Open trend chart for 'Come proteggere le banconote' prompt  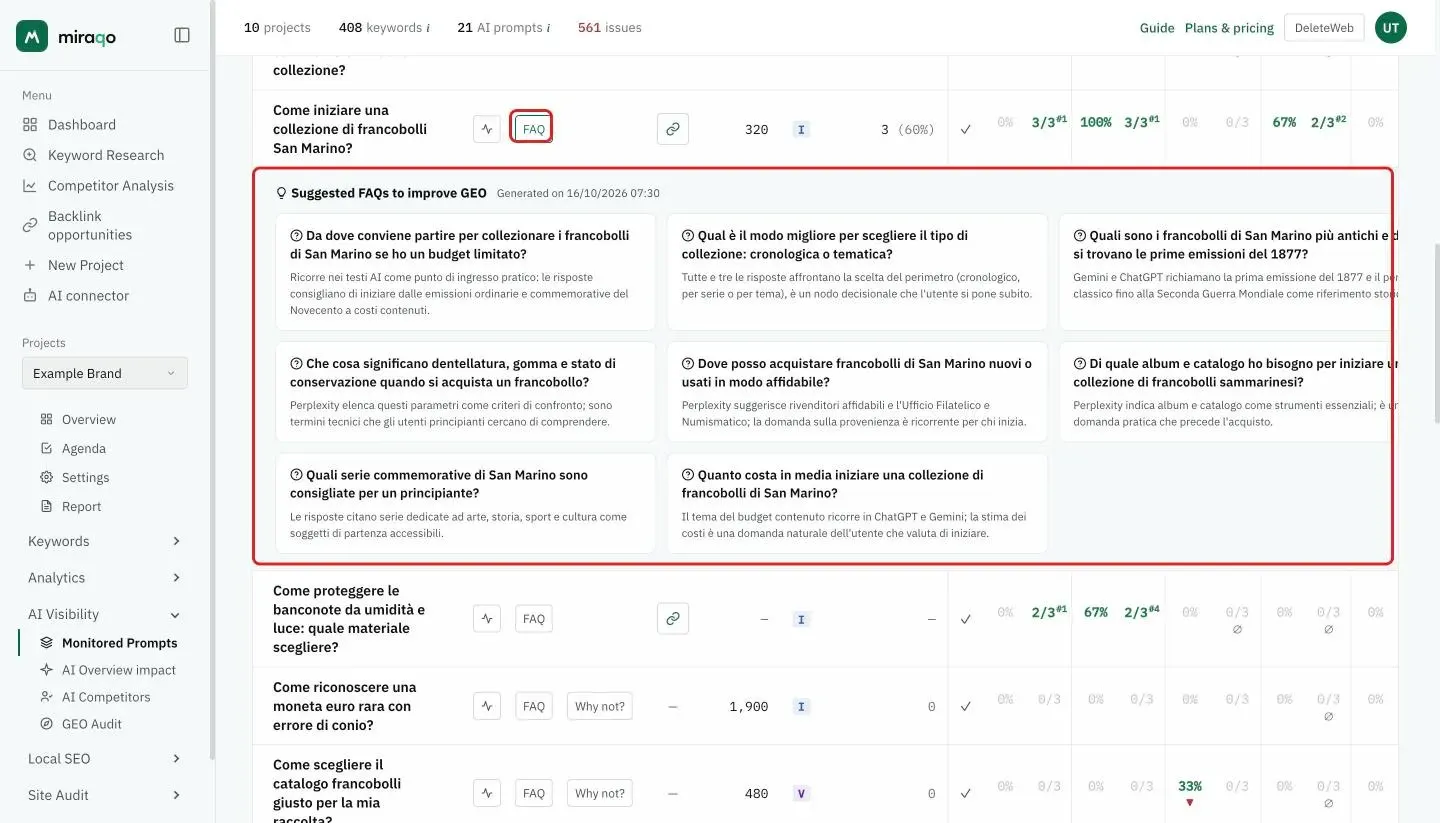tap(487, 619)
